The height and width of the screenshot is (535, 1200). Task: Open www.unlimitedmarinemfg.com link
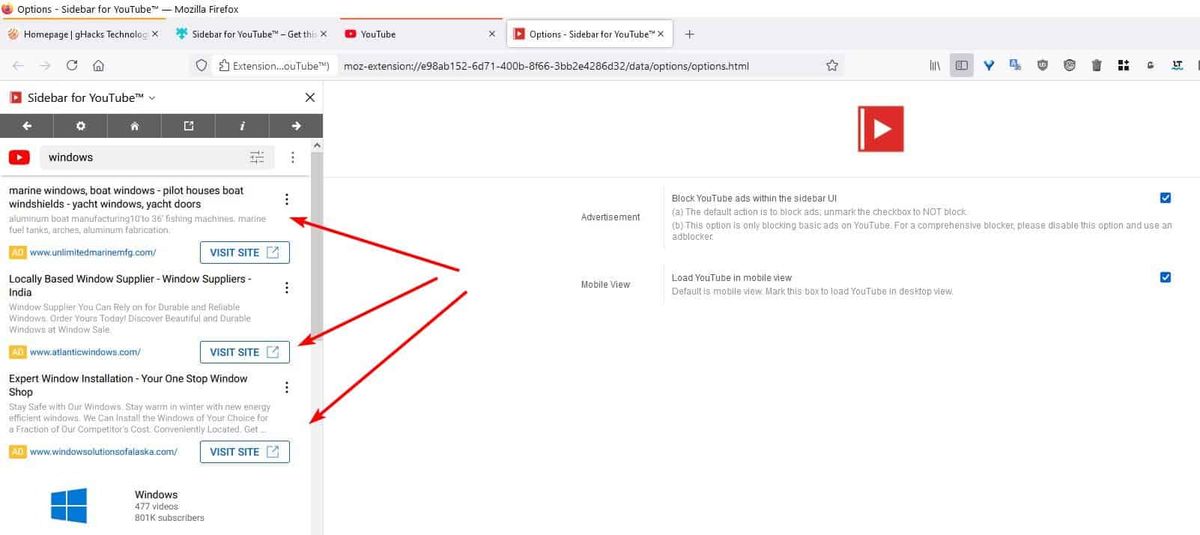click(x=93, y=253)
